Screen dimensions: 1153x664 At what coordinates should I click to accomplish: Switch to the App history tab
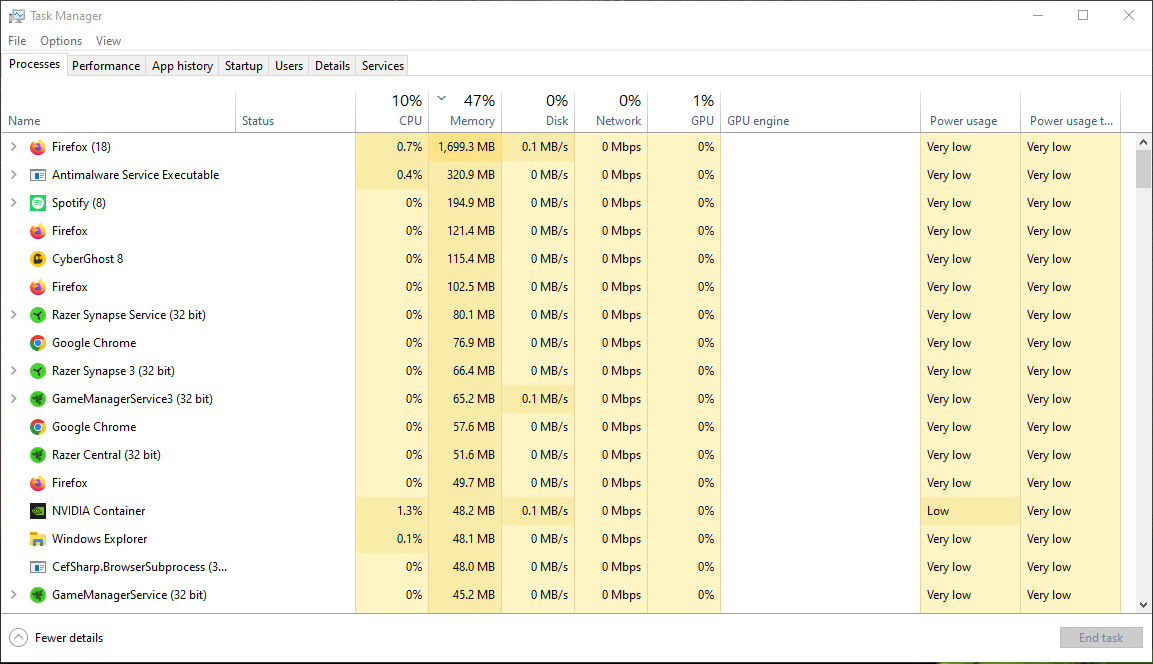coord(182,66)
